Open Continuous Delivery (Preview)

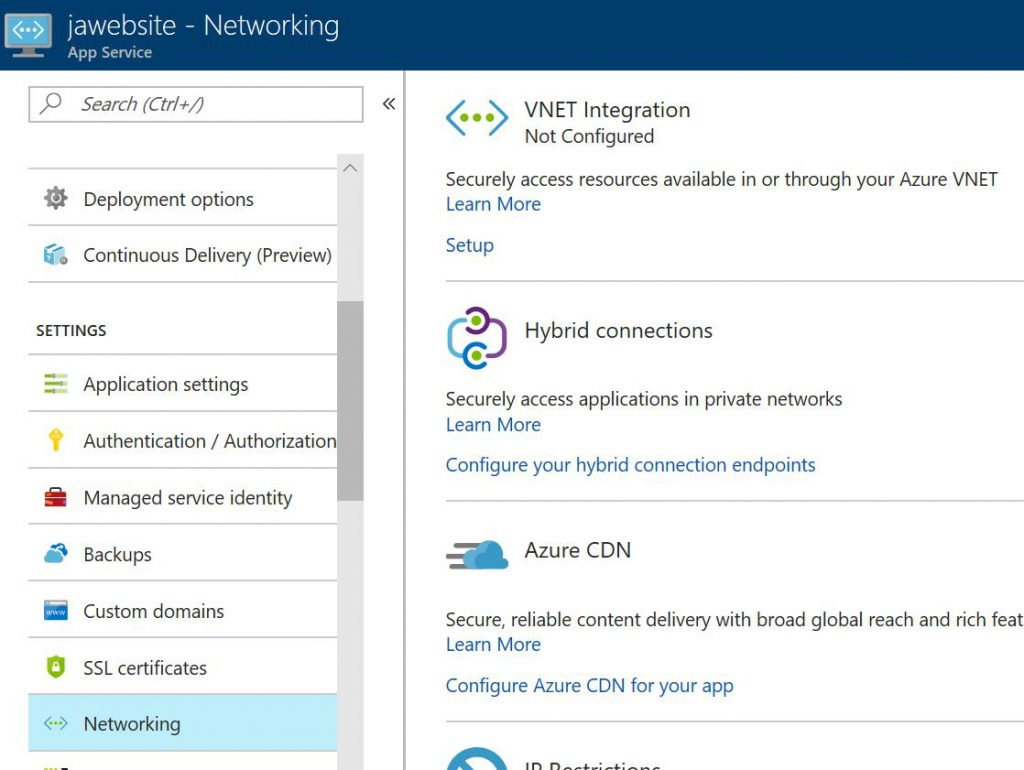(183, 255)
